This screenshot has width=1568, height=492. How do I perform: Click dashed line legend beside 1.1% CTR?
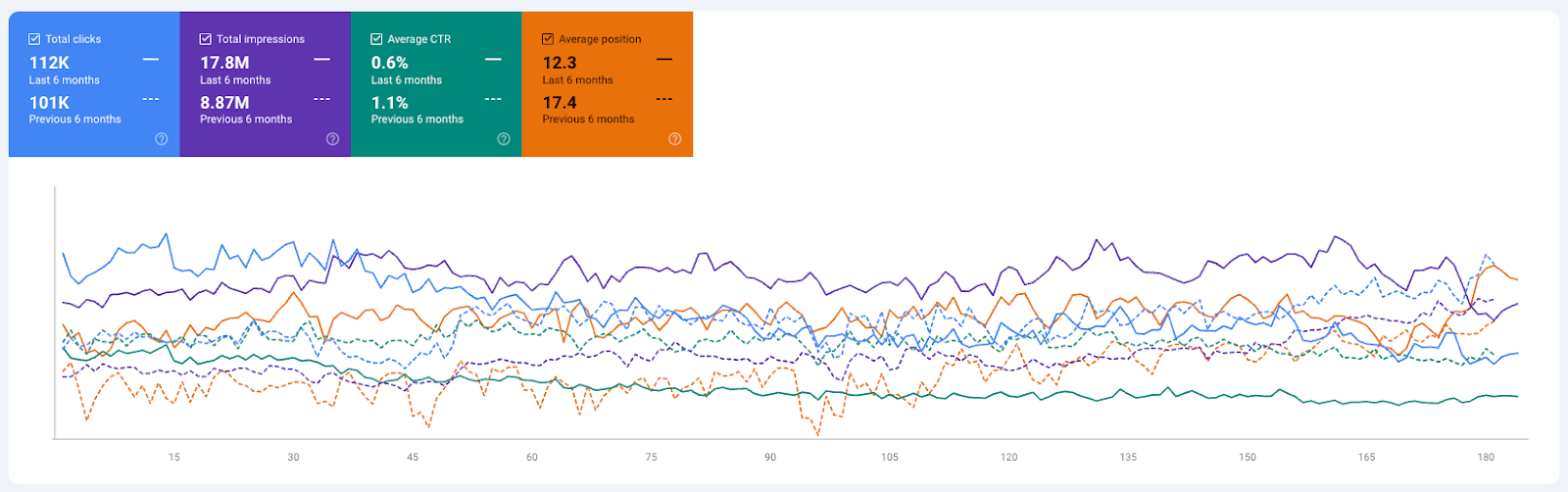(x=493, y=99)
